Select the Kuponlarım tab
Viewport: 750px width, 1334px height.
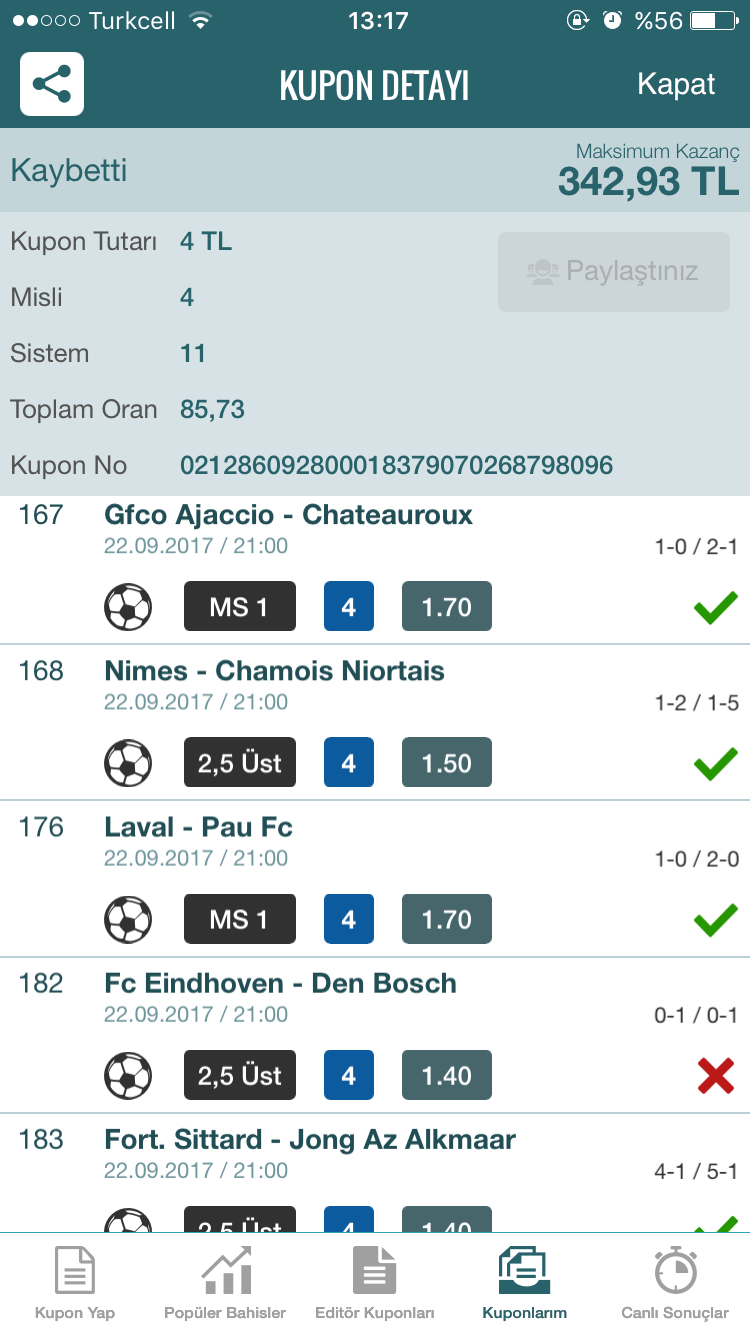pos(524,1283)
